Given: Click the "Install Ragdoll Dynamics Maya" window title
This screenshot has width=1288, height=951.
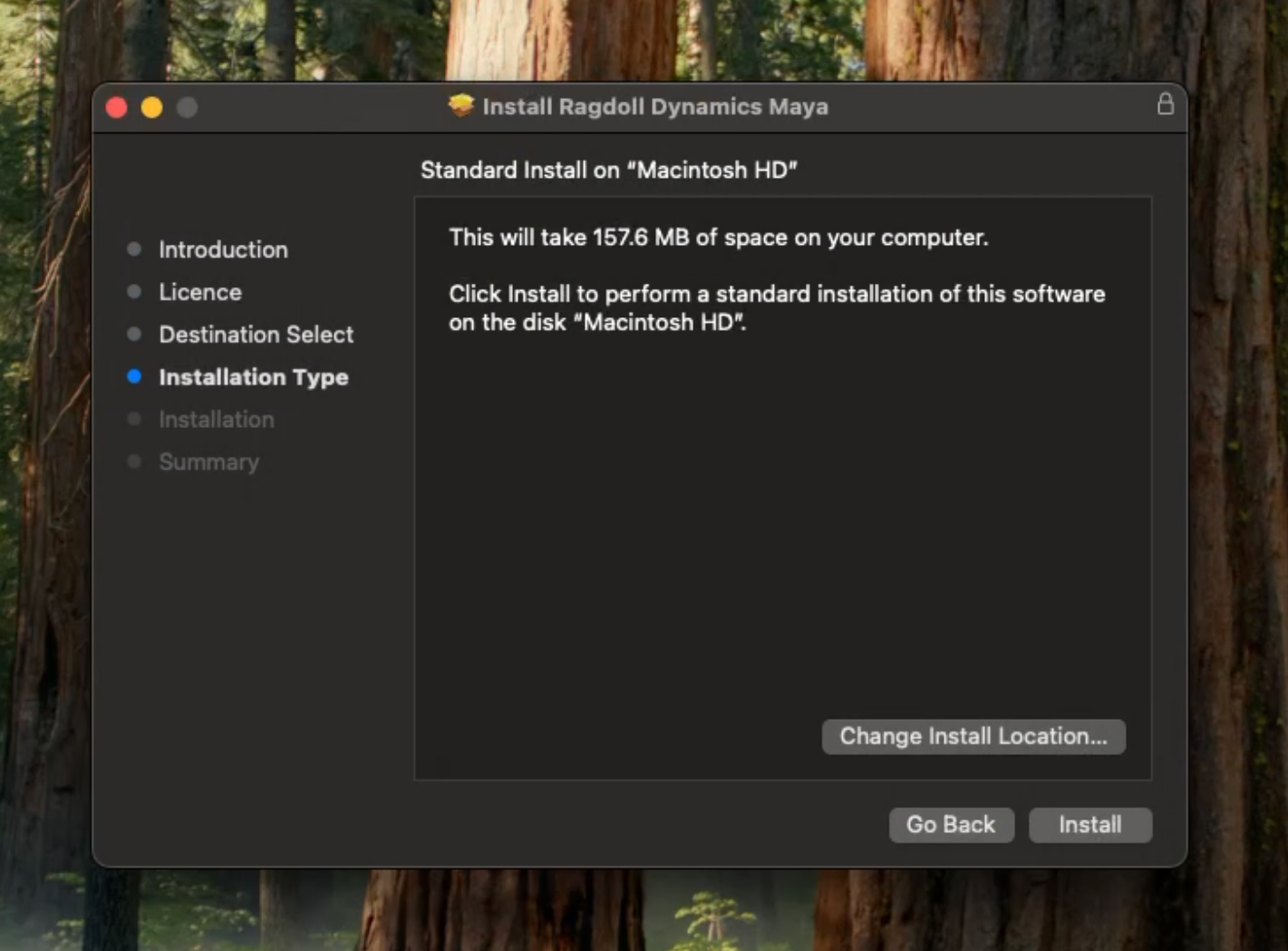Looking at the screenshot, I should (655, 107).
